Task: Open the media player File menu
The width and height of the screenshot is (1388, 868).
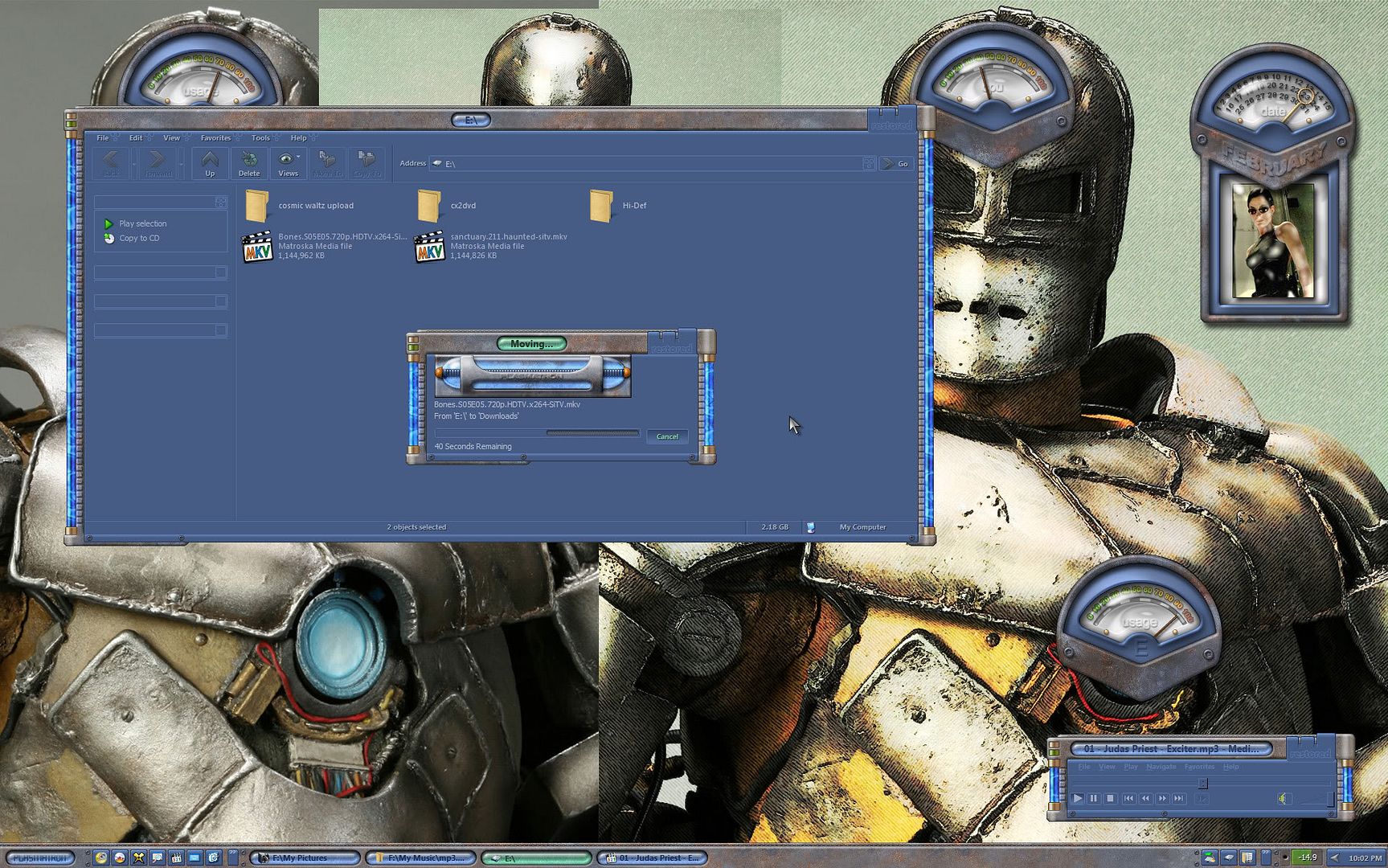Action: point(1084,767)
